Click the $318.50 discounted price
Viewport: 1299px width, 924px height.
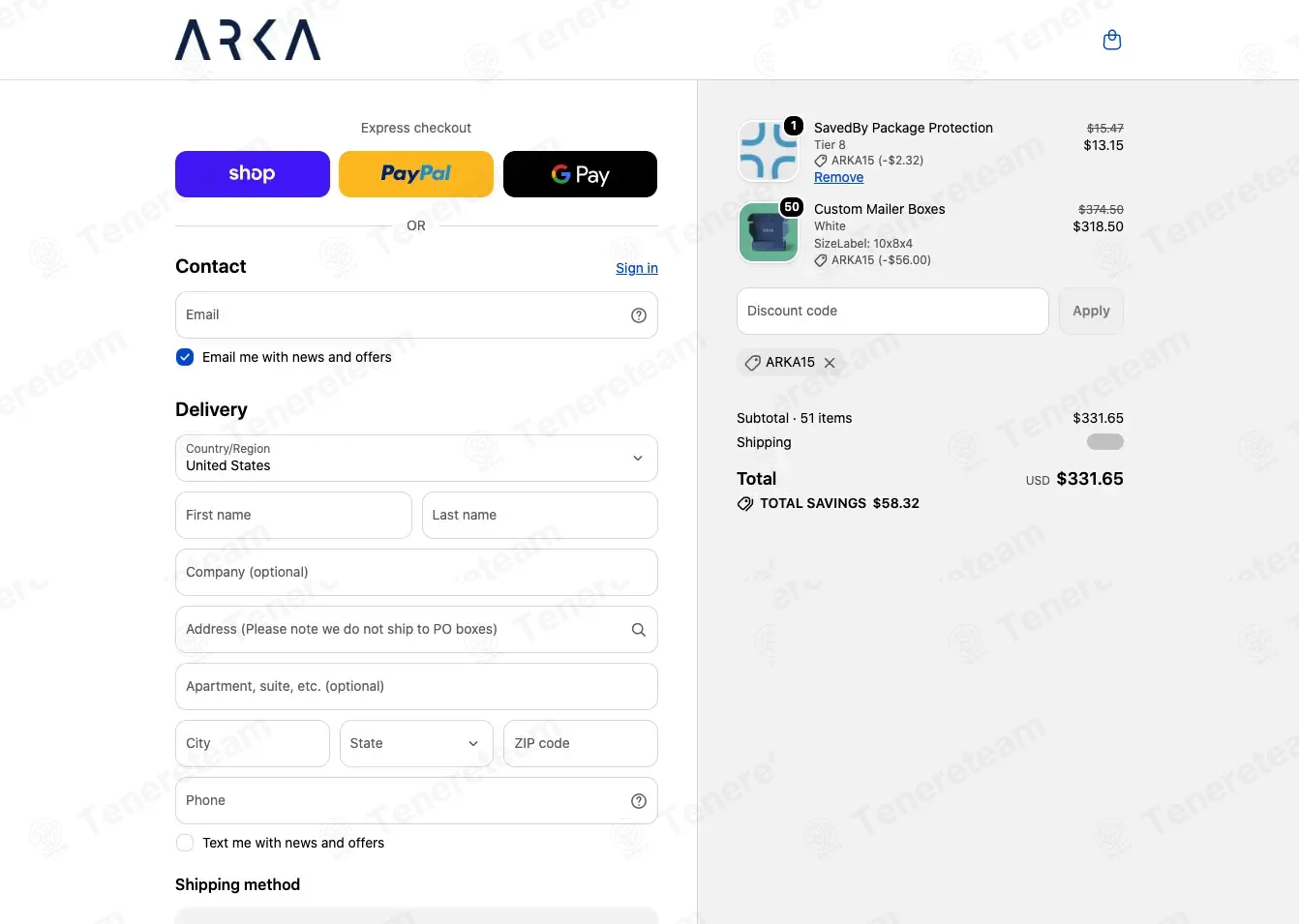pyautogui.click(x=1098, y=226)
